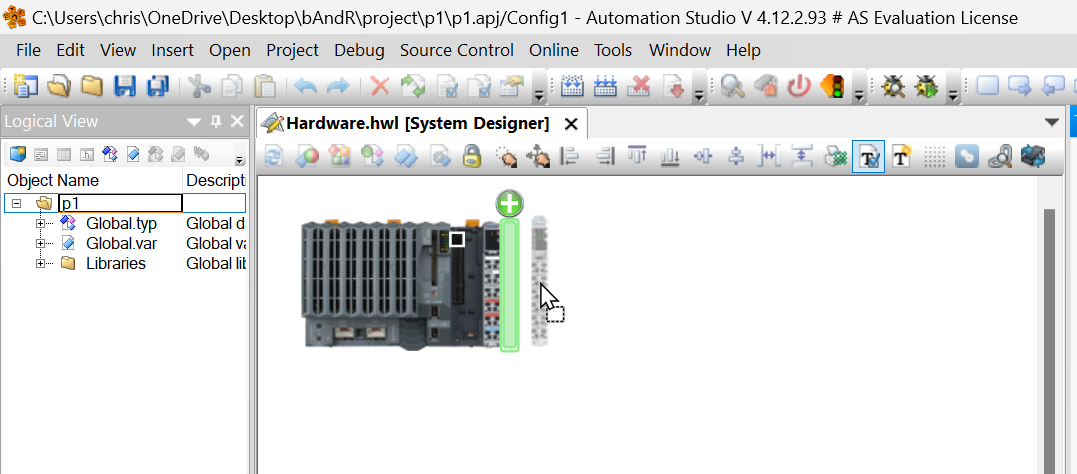Image resolution: width=1077 pixels, height=474 pixels.
Task: Click the plain closed folder toolbar icon
Action: [x=92, y=87]
